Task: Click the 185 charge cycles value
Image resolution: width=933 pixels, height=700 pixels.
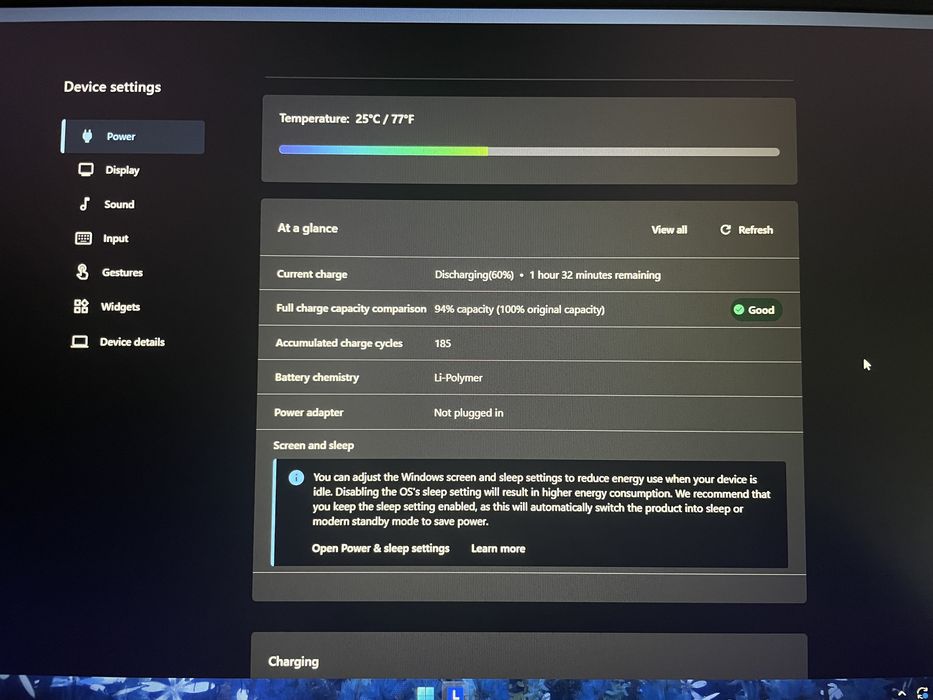Action: [x=443, y=343]
